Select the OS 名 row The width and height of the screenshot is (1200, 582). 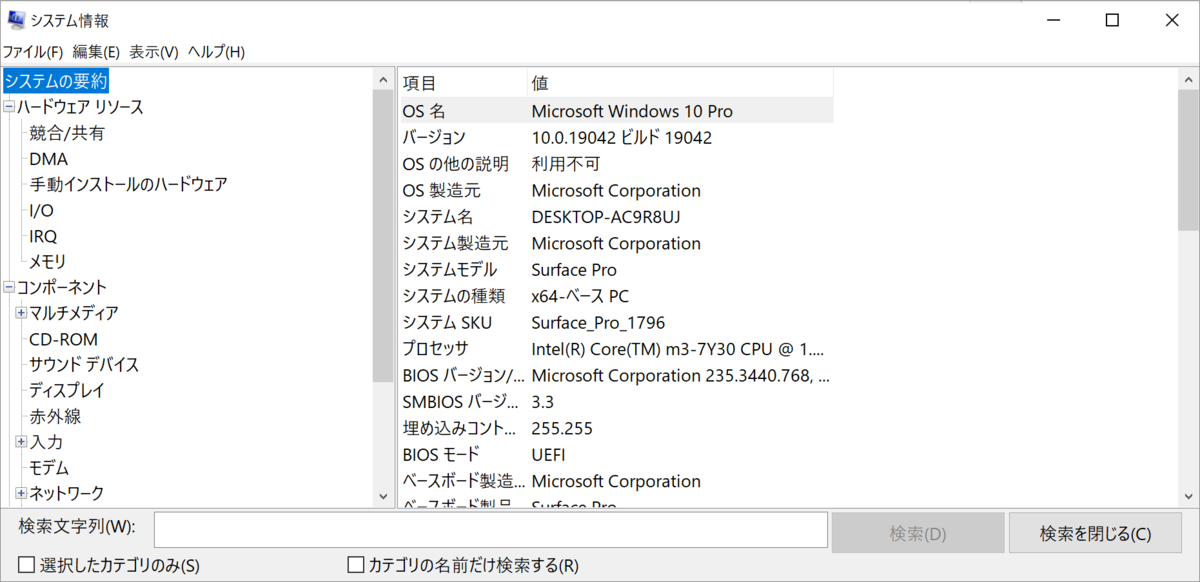tap(615, 110)
